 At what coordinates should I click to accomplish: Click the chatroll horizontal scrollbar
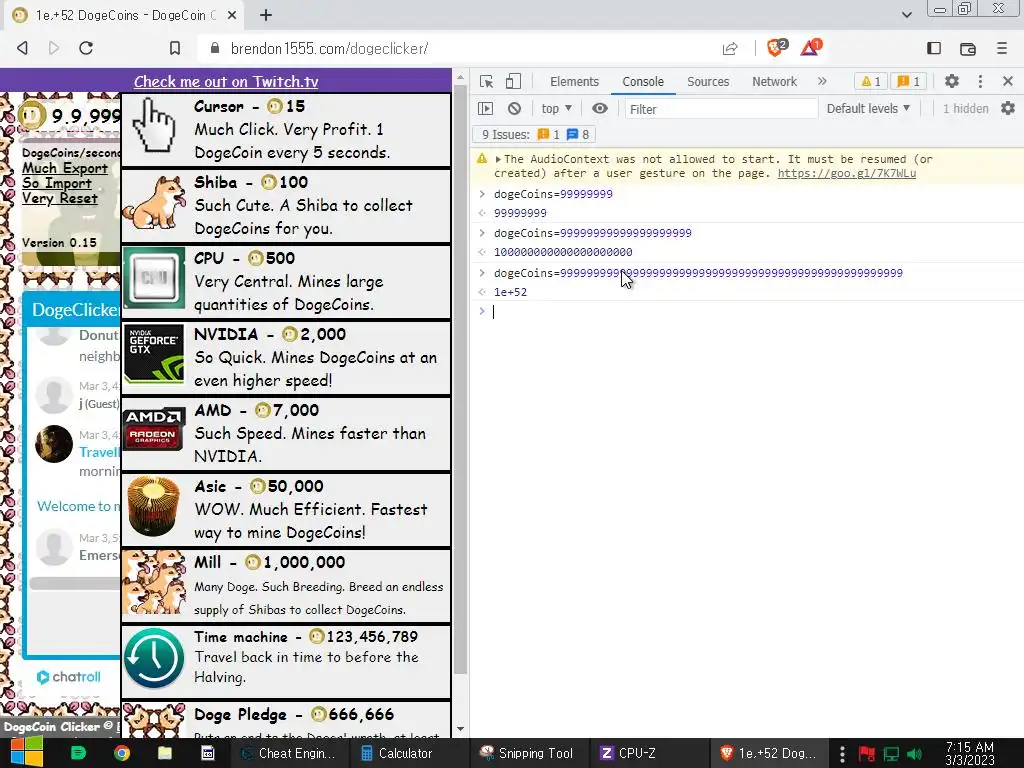74,583
